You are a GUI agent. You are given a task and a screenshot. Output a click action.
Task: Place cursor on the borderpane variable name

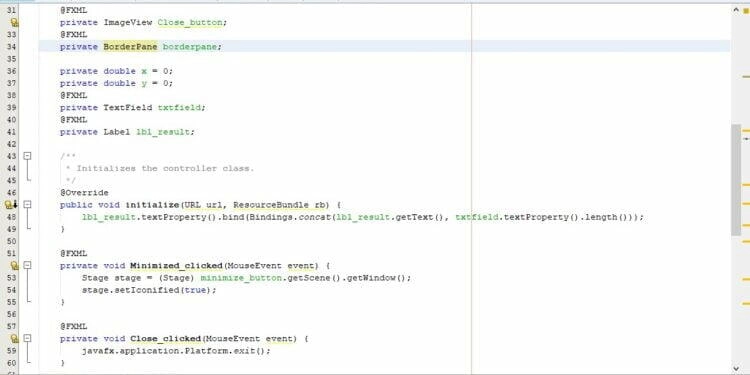click(x=190, y=46)
